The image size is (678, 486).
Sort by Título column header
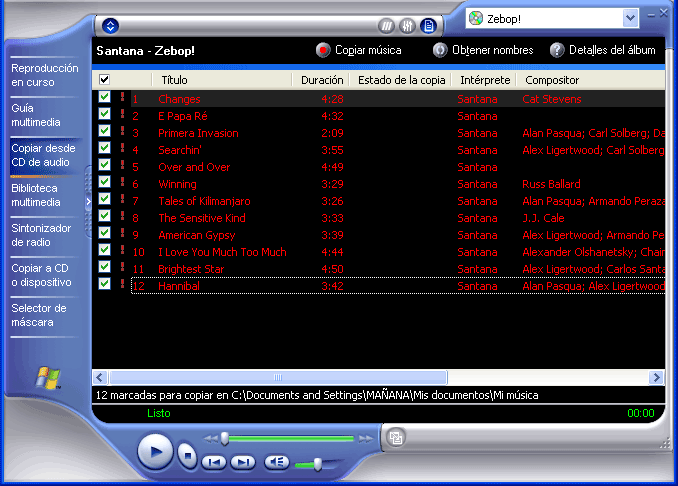tap(222, 80)
